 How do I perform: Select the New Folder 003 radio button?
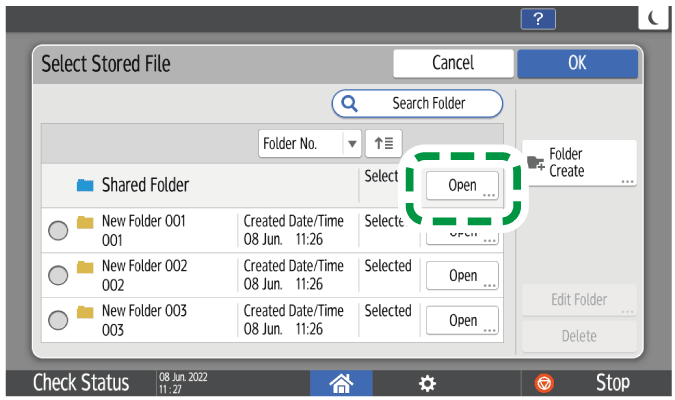[59, 320]
